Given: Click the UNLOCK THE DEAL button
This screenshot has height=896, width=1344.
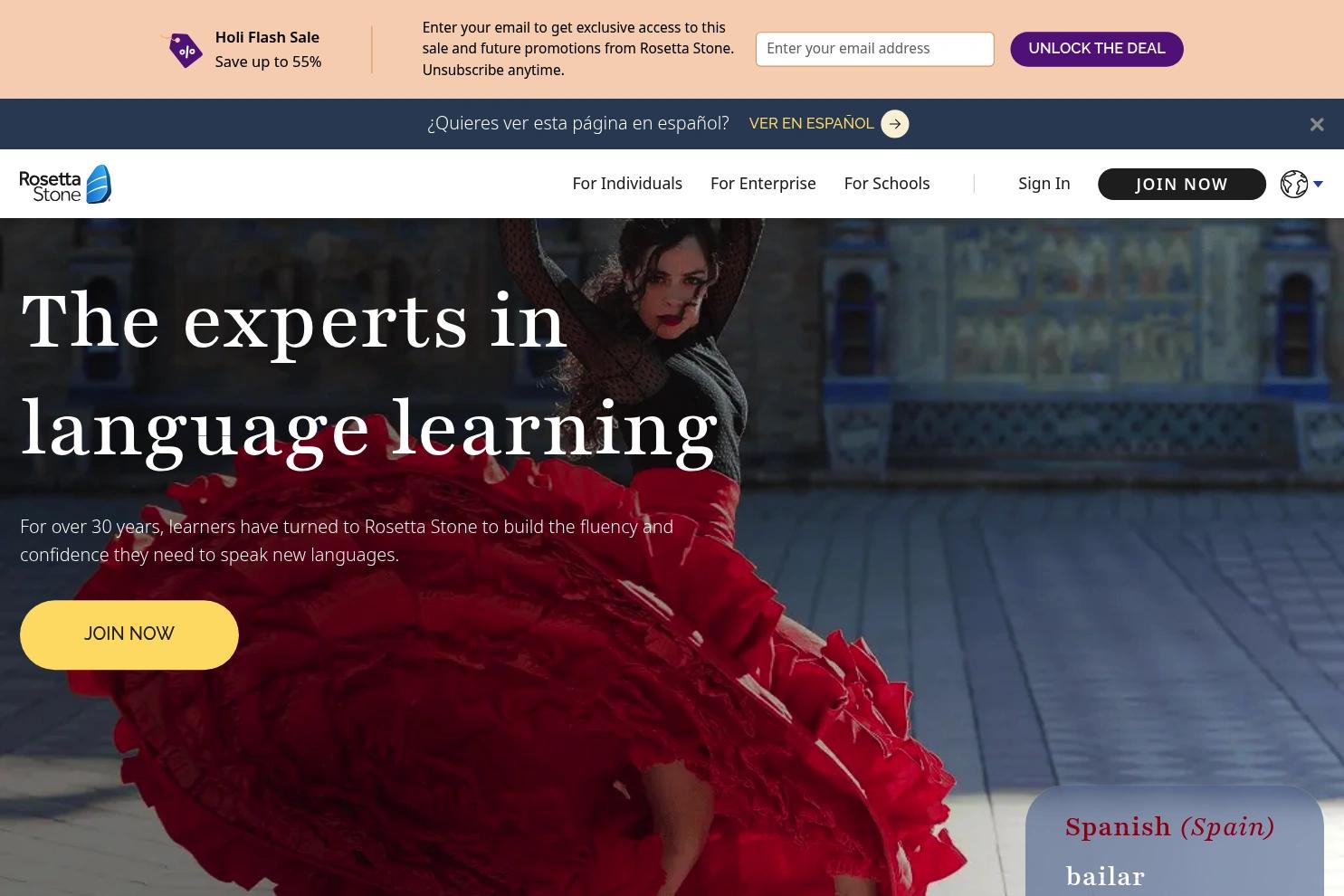Looking at the screenshot, I should 1097,49.
